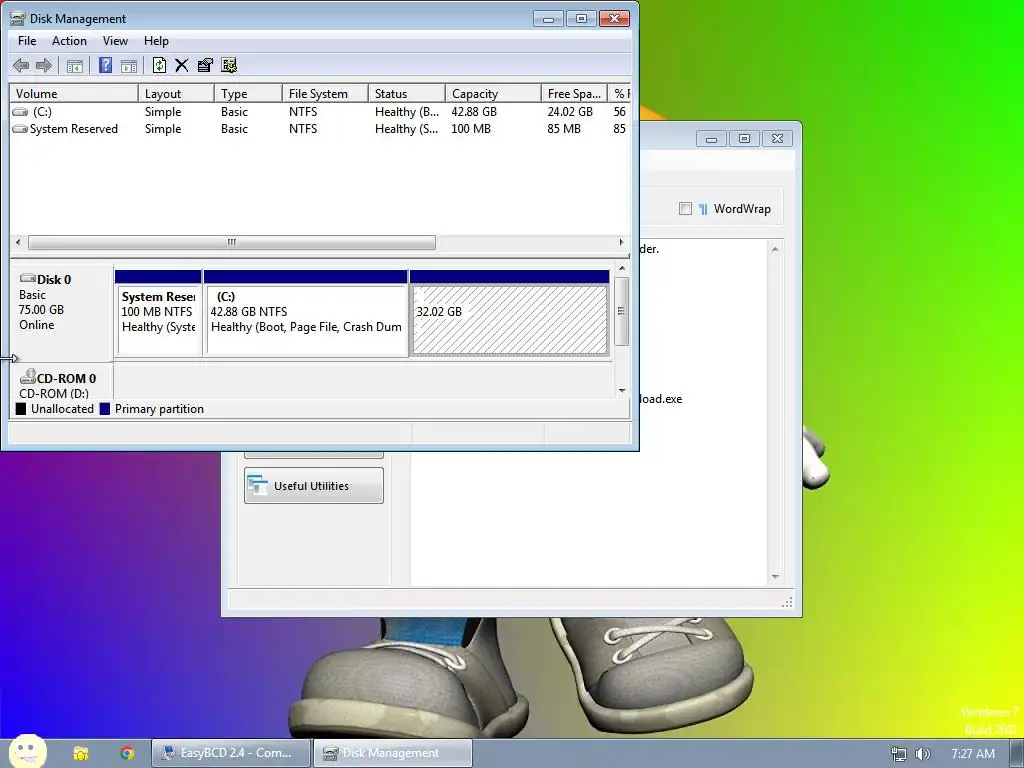
Task: Open the file explorer taskbar icon
Action: coord(80,753)
